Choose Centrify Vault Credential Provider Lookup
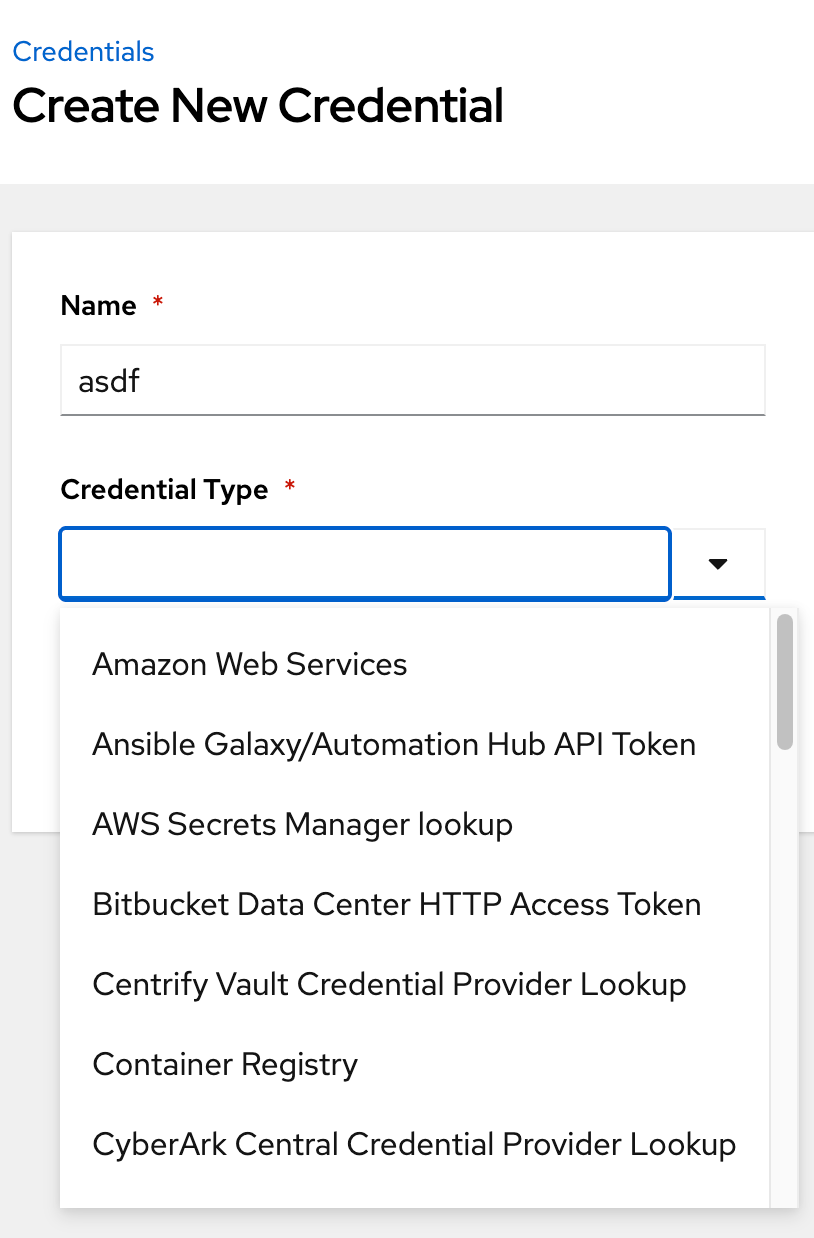This screenshot has height=1238, width=814. (x=389, y=985)
